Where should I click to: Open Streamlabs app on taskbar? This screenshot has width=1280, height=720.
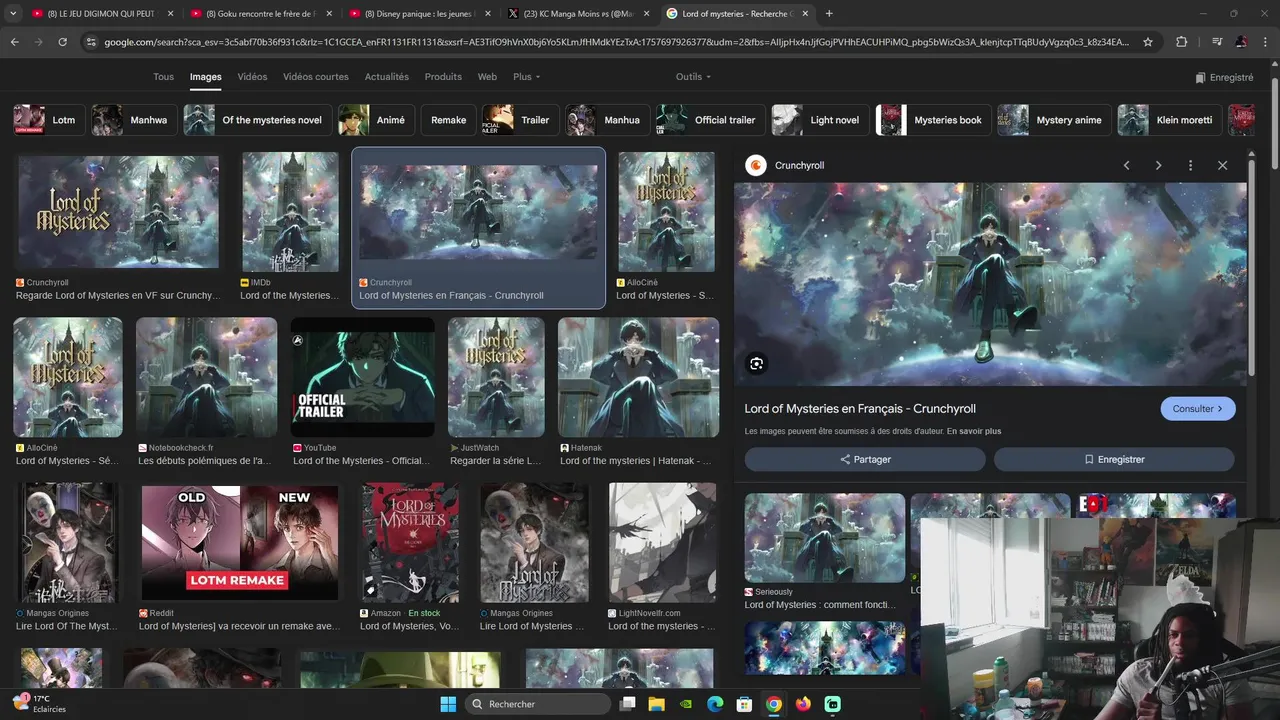pos(832,704)
